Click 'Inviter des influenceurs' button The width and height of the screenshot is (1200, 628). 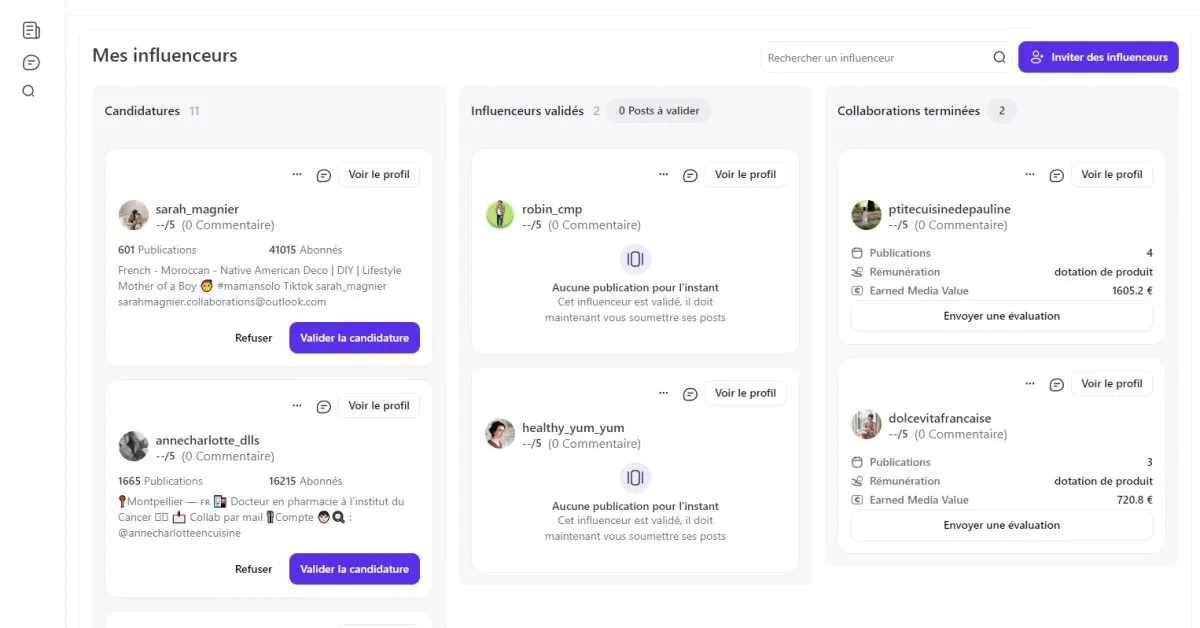point(1098,57)
